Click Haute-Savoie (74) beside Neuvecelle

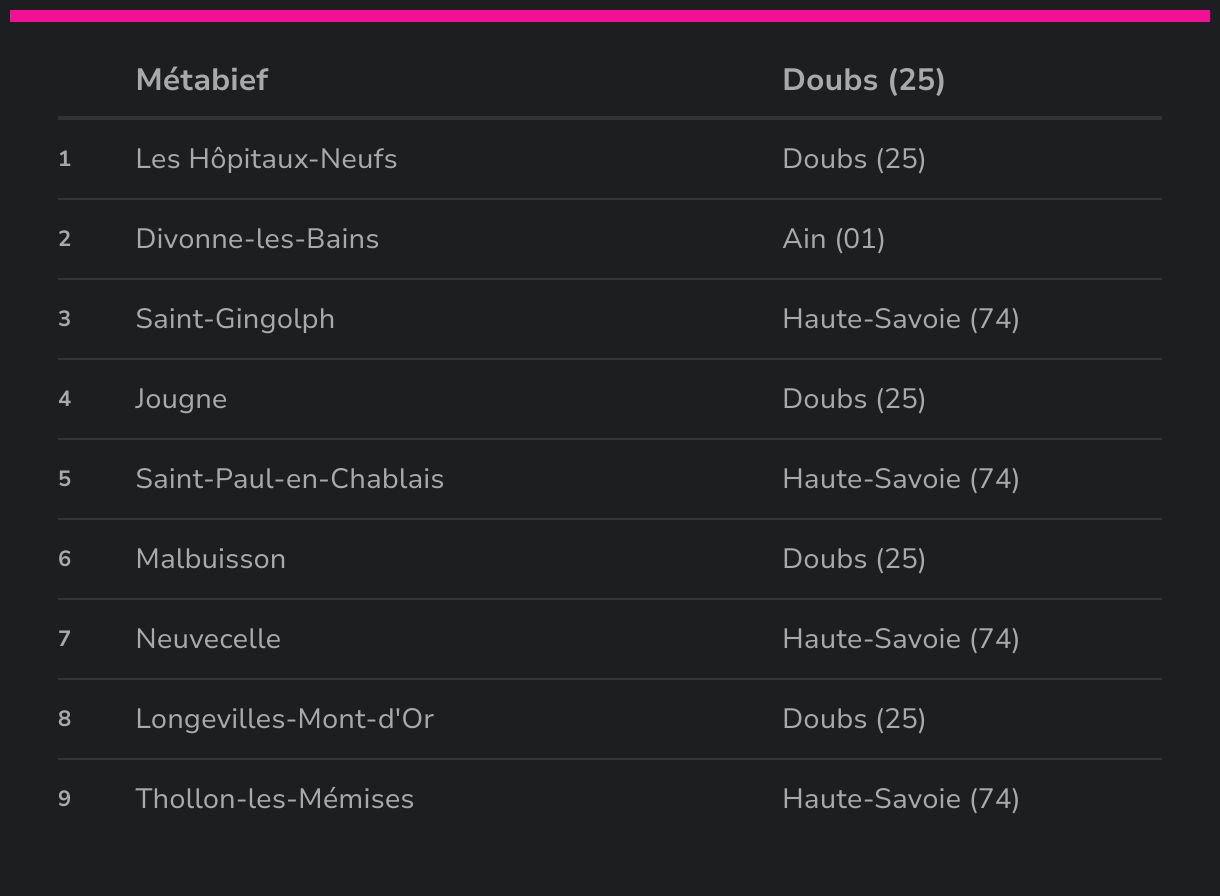click(901, 639)
